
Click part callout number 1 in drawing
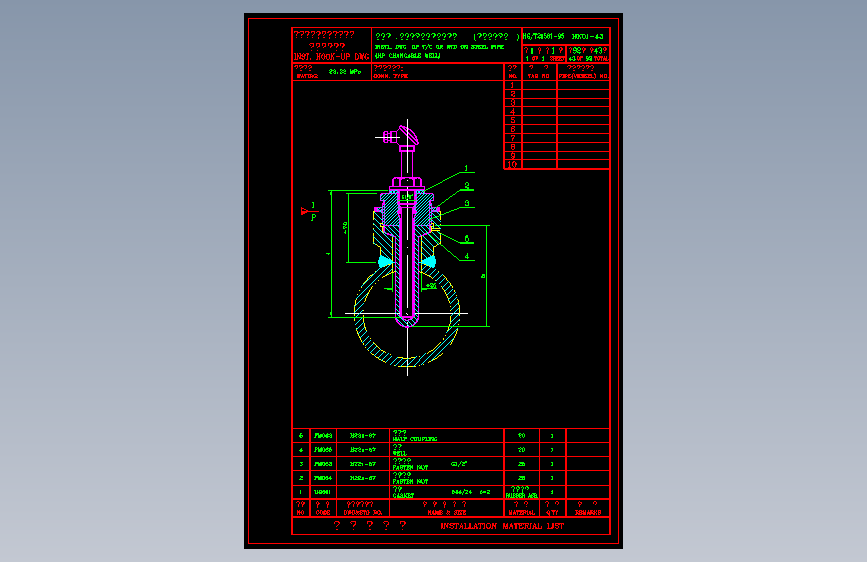pyautogui.click(x=466, y=168)
